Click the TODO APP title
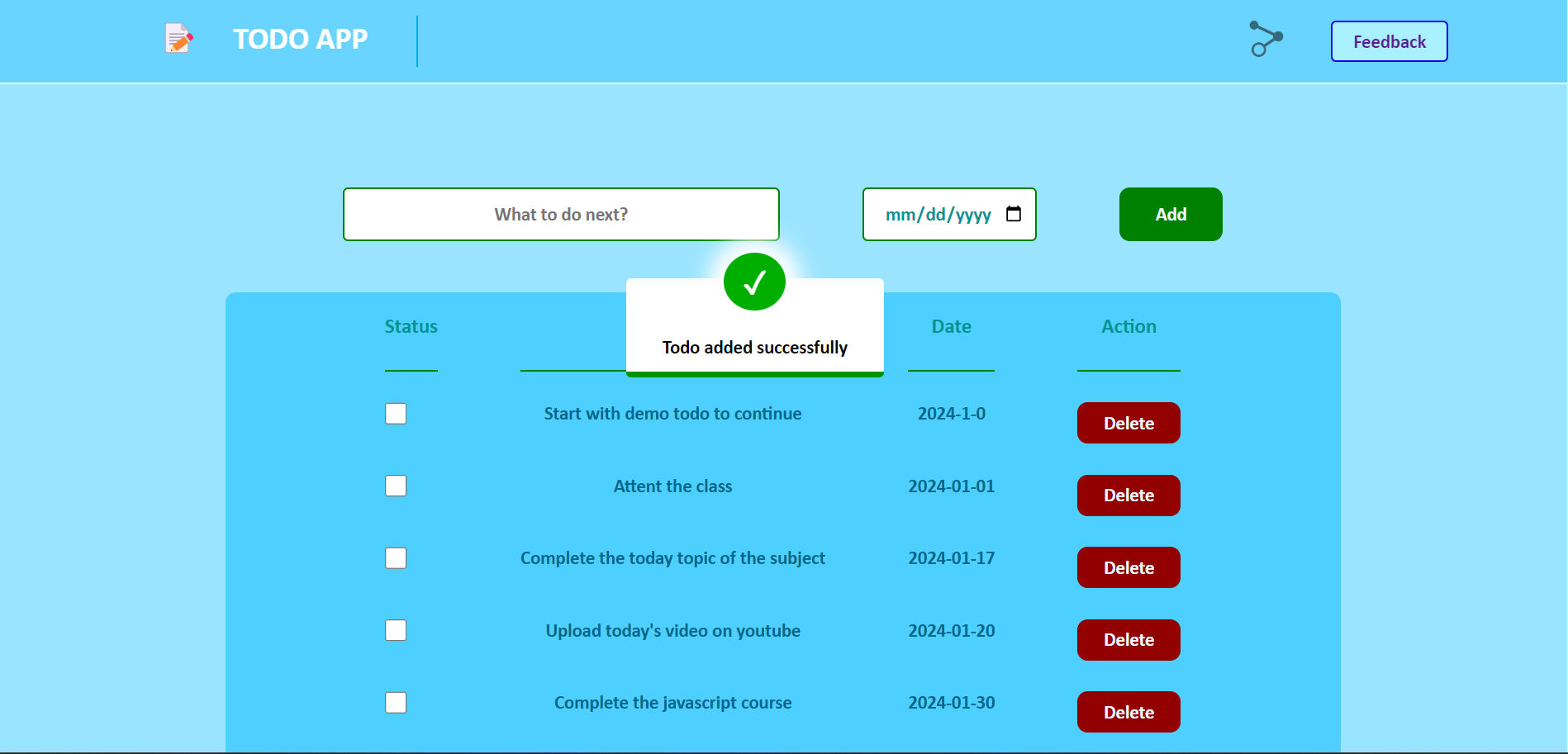 click(x=300, y=39)
